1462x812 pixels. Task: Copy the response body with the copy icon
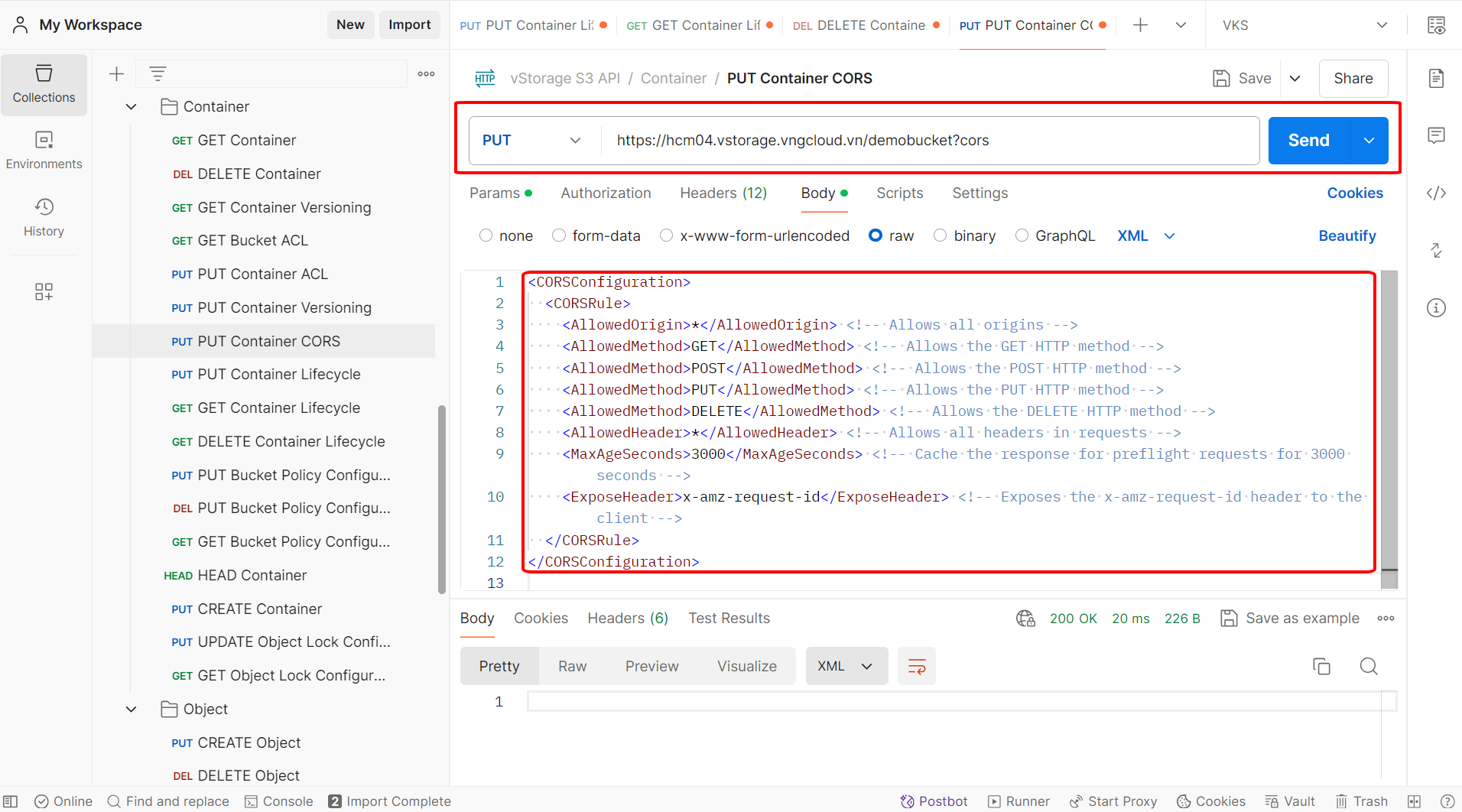click(1321, 666)
